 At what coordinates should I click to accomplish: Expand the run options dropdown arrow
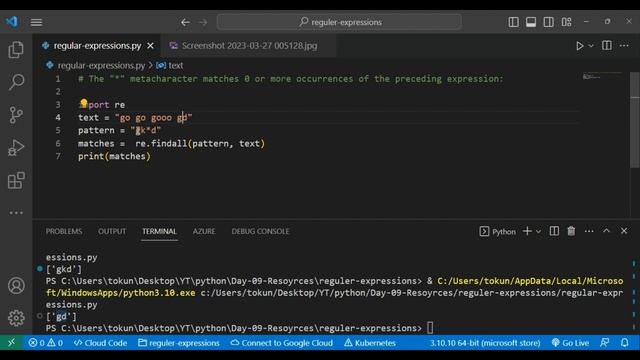click(591, 46)
